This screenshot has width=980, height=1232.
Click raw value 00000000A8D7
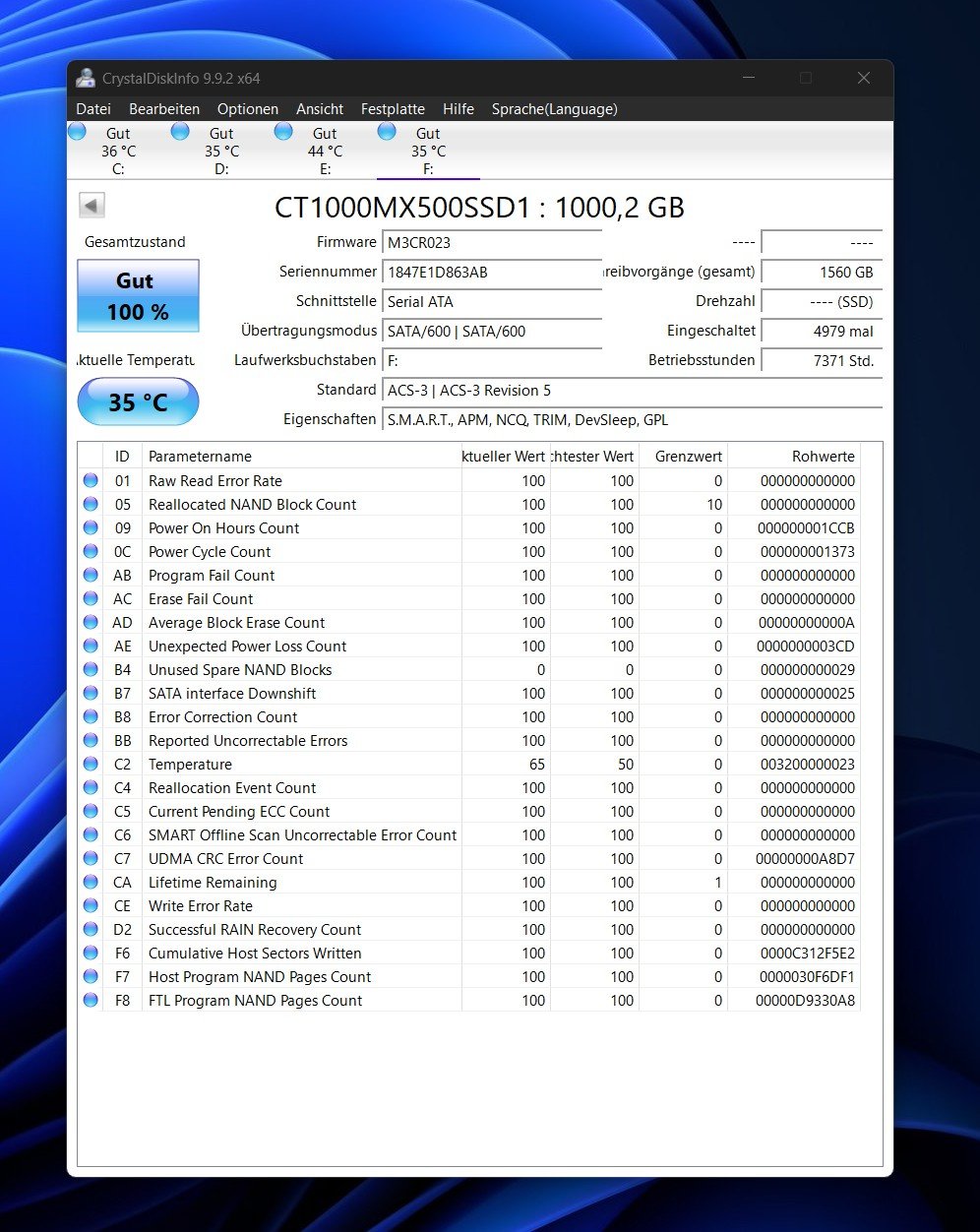click(806, 859)
